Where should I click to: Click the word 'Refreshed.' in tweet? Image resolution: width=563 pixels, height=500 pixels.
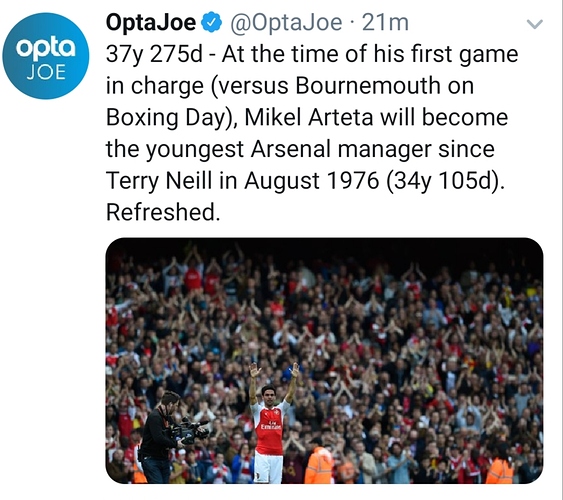tap(163, 212)
